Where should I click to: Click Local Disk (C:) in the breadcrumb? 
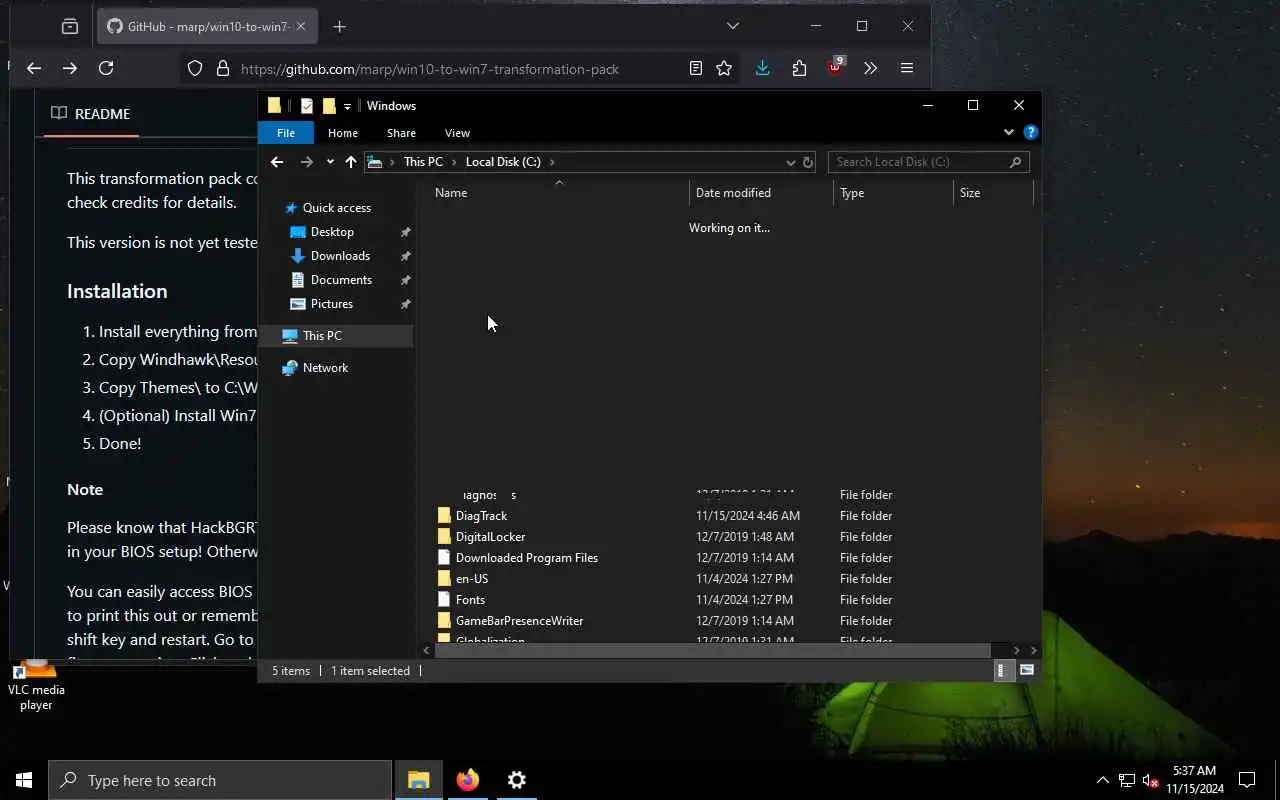[503, 162]
